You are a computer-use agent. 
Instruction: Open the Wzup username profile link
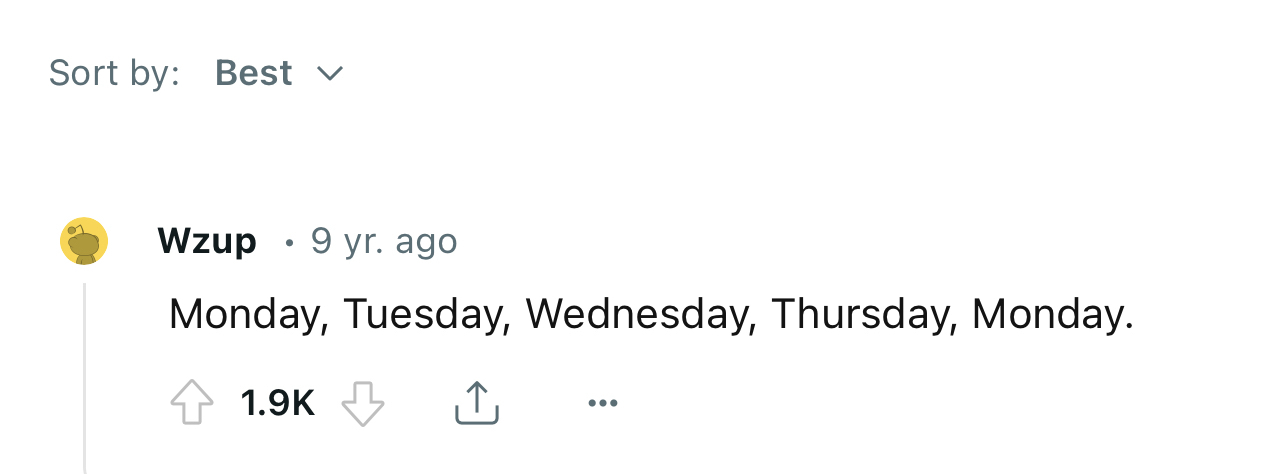207,241
